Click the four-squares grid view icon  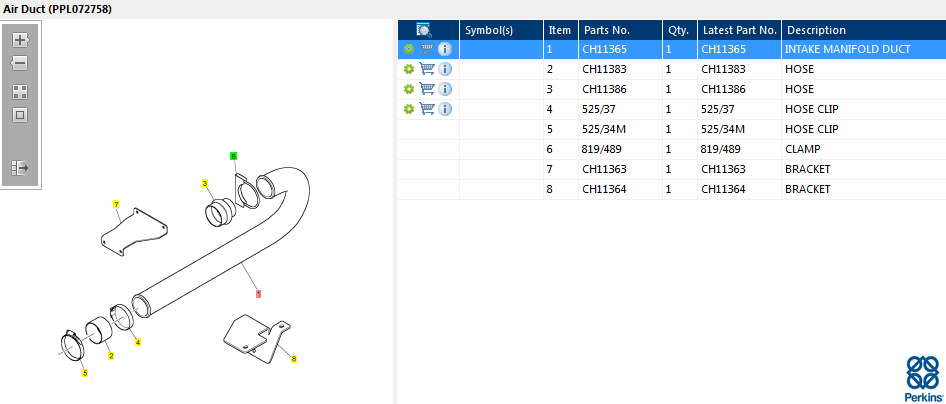click(x=21, y=92)
